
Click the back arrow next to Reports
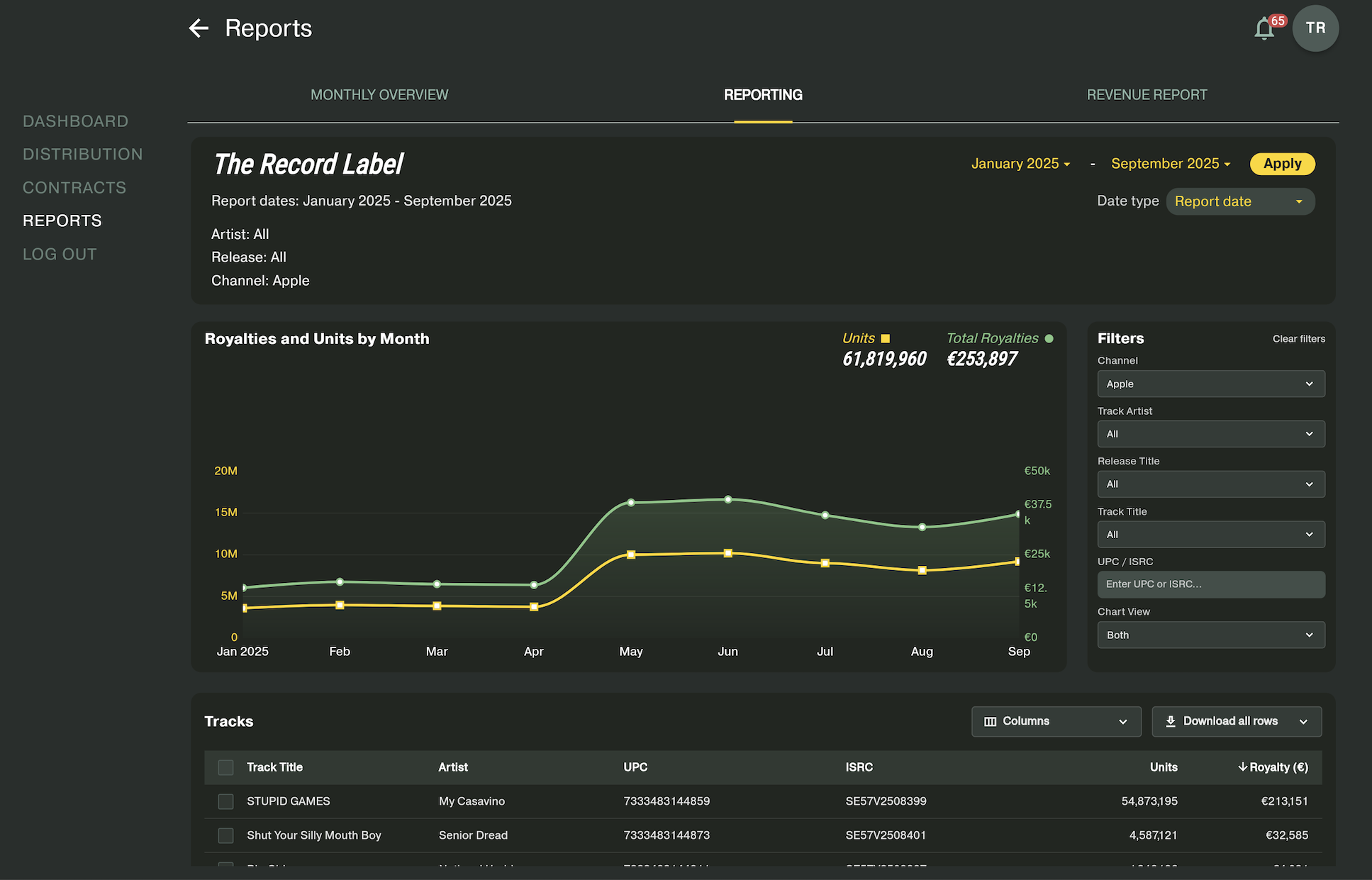(x=199, y=28)
